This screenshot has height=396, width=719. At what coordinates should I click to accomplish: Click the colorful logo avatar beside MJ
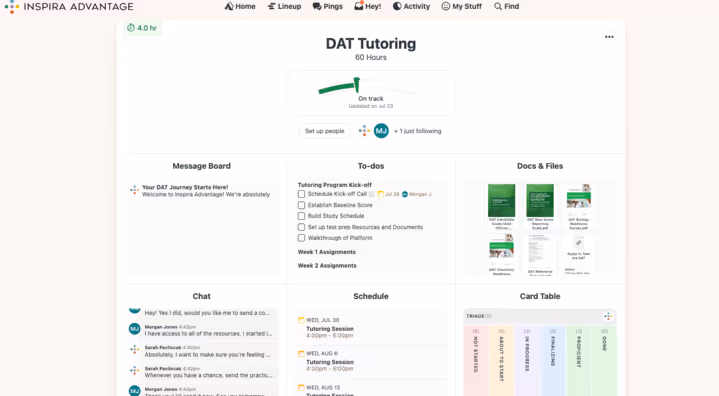[x=365, y=131]
